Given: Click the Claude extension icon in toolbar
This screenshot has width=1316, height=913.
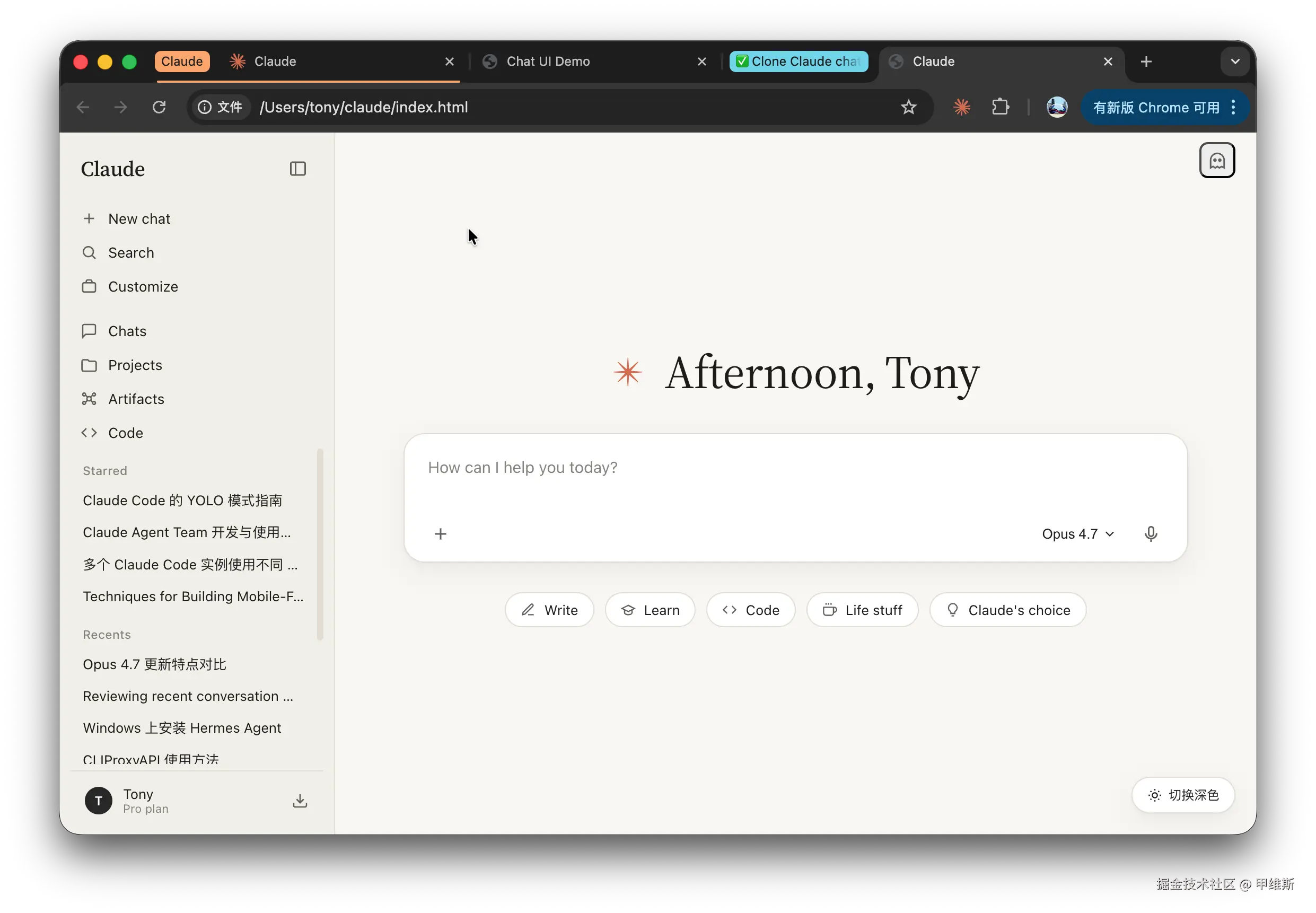Looking at the screenshot, I should (x=961, y=107).
